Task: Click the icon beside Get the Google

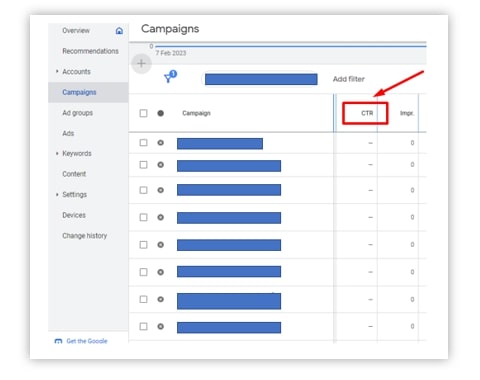Action: coord(58,341)
